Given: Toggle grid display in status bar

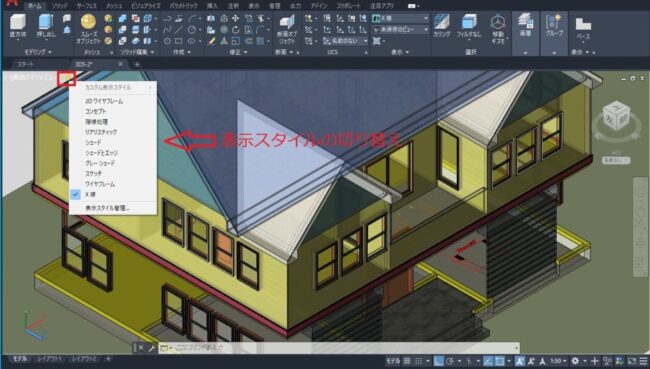Looking at the screenshot, I should (x=407, y=361).
